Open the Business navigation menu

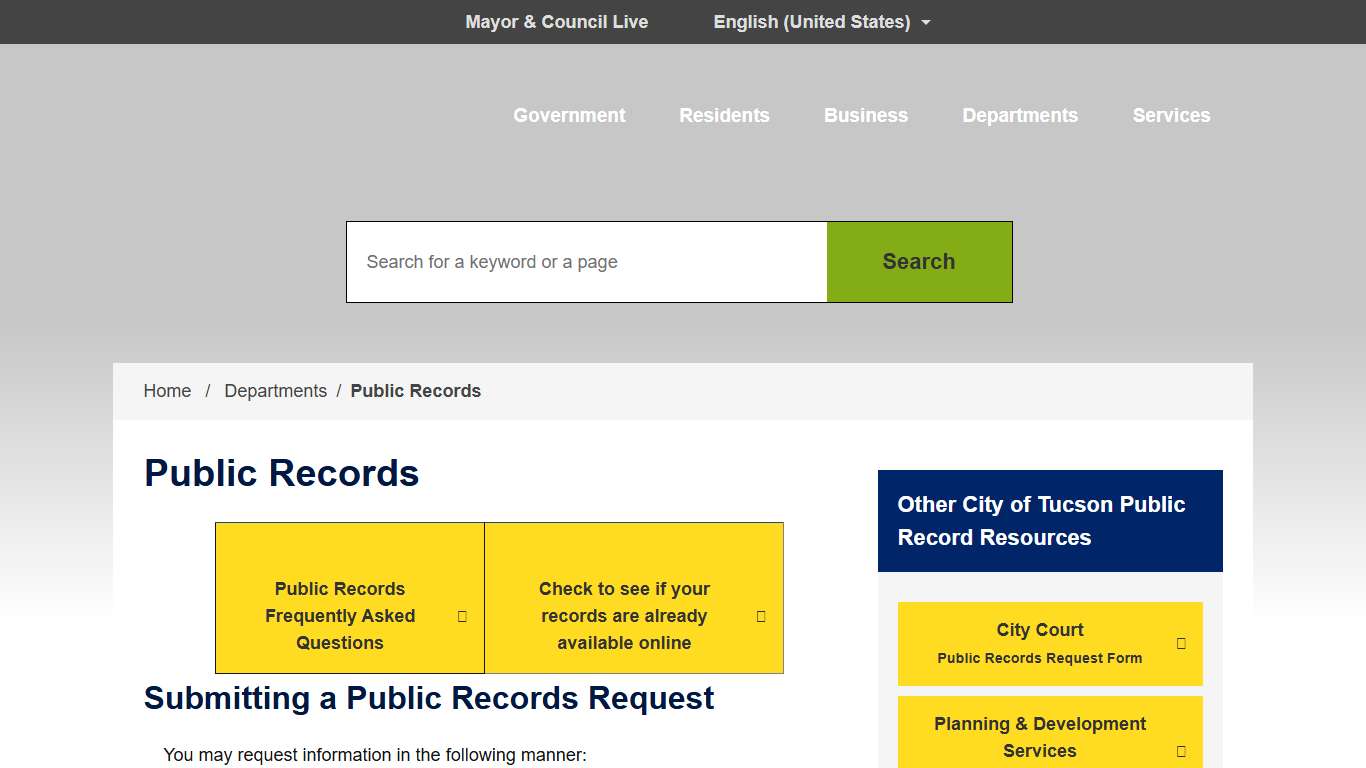click(865, 115)
